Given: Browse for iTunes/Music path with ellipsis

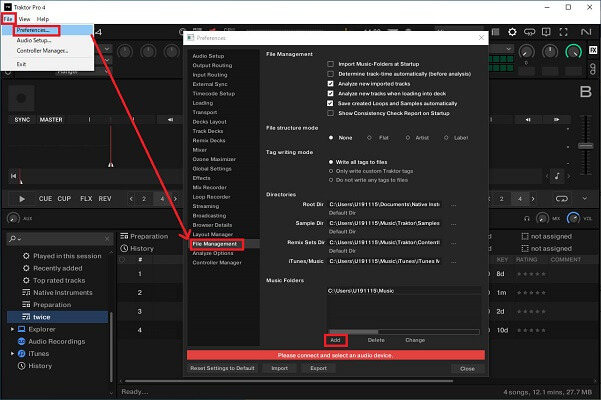Looking at the screenshot, I should click(x=453, y=262).
